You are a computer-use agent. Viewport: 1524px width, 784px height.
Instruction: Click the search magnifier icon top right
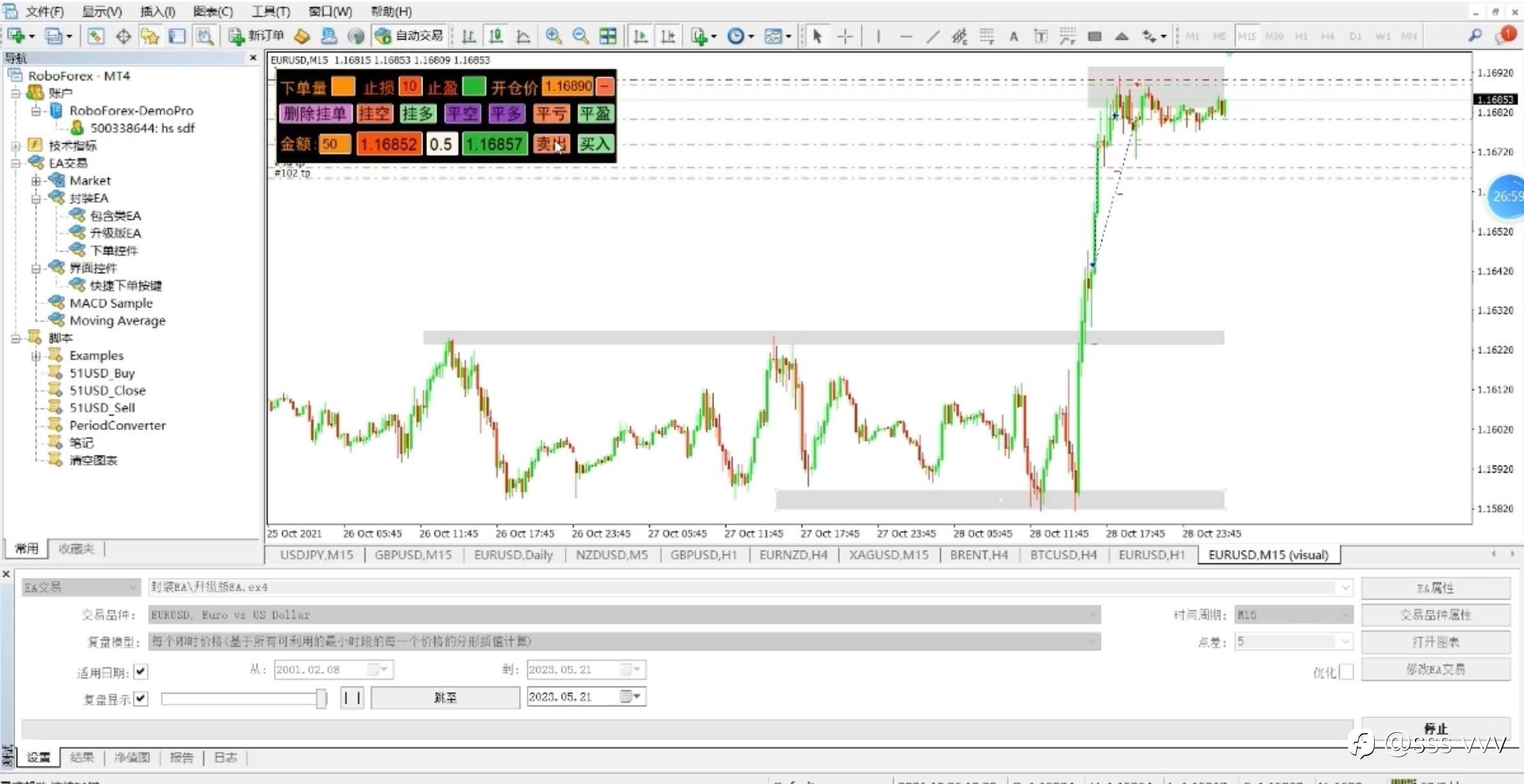[1475, 36]
